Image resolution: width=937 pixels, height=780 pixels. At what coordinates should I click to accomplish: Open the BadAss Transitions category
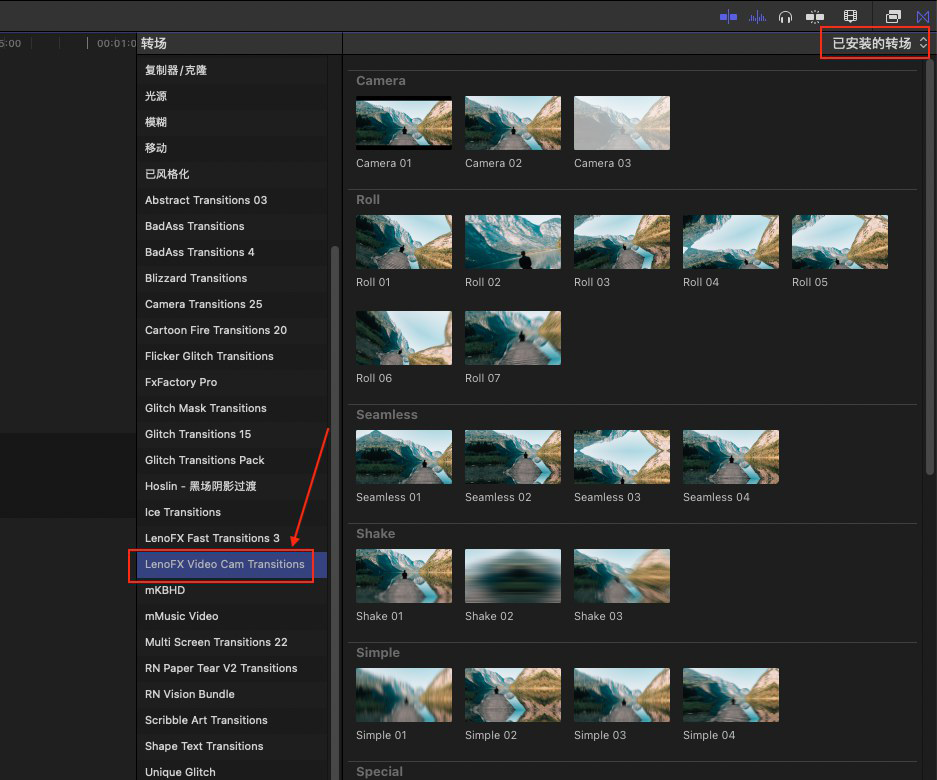click(232, 226)
